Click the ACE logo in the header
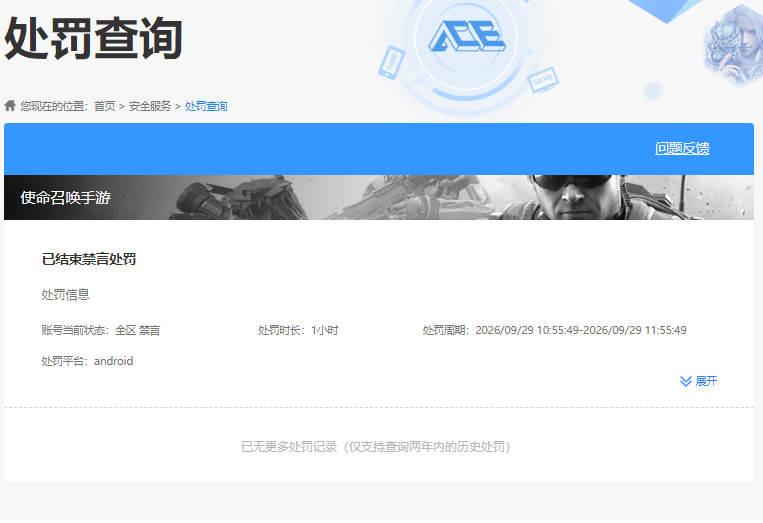Viewport: 763px width, 523px height. click(466, 36)
